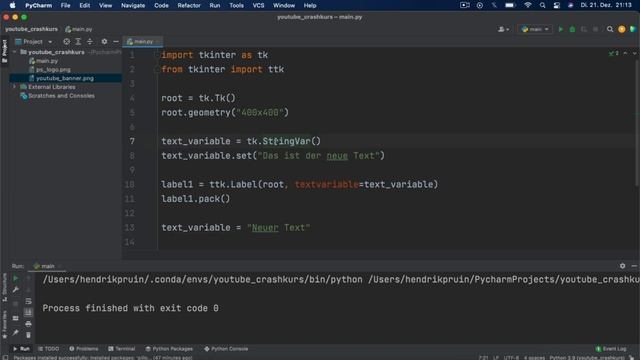The width and height of the screenshot is (640, 360).
Task: Open Project panel gear options
Action: click(104, 41)
